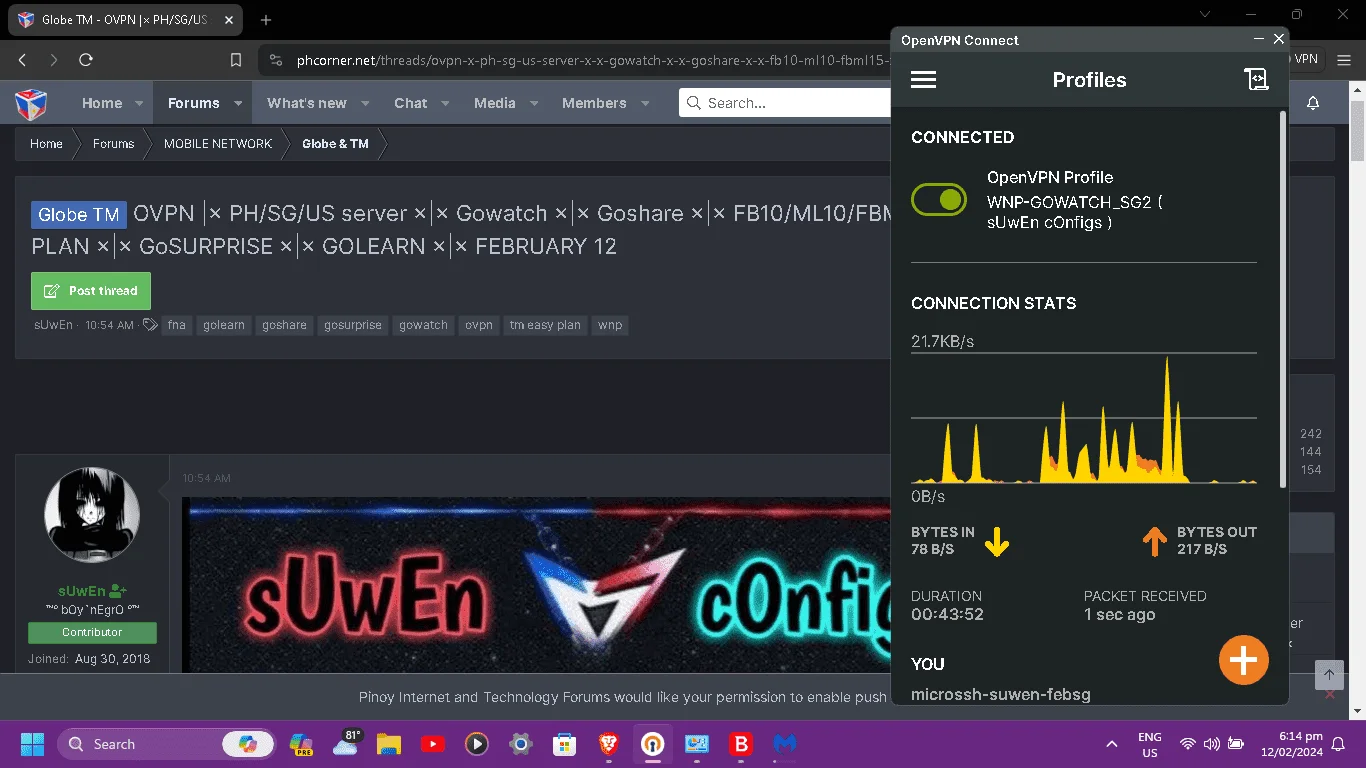Open the Forums nav tab
Screen dimensions: 1366x768
click(194, 103)
